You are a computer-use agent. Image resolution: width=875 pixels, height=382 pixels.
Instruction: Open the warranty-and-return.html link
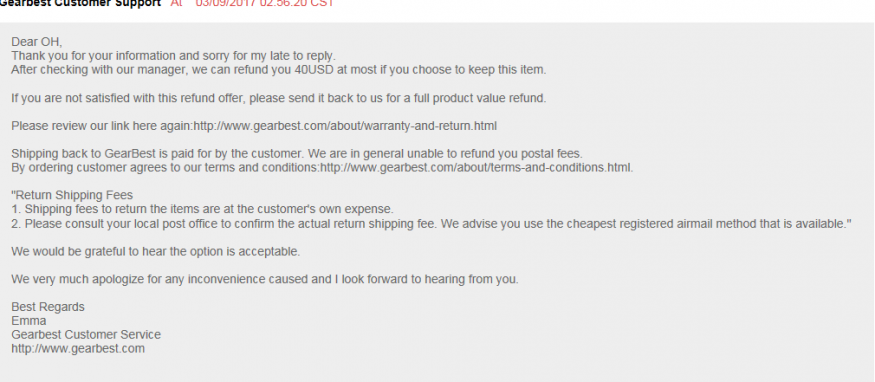click(345, 126)
